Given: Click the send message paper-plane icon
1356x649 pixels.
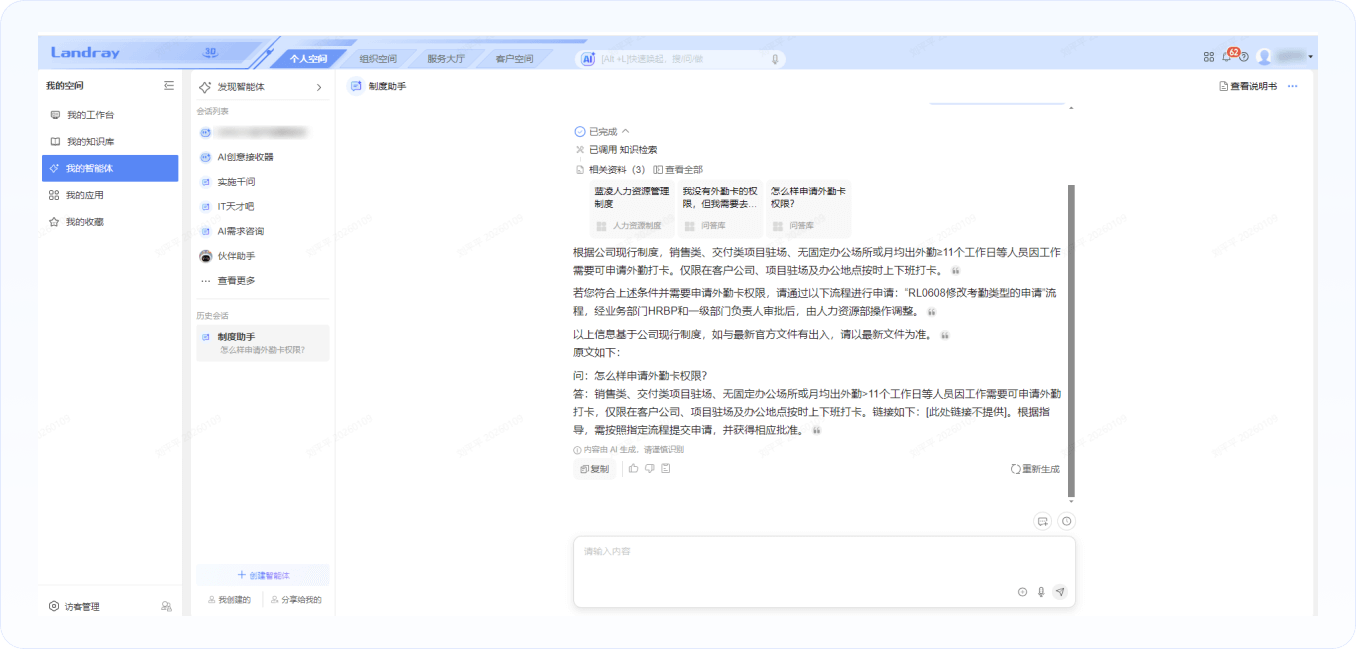Looking at the screenshot, I should tap(1060, 592).
